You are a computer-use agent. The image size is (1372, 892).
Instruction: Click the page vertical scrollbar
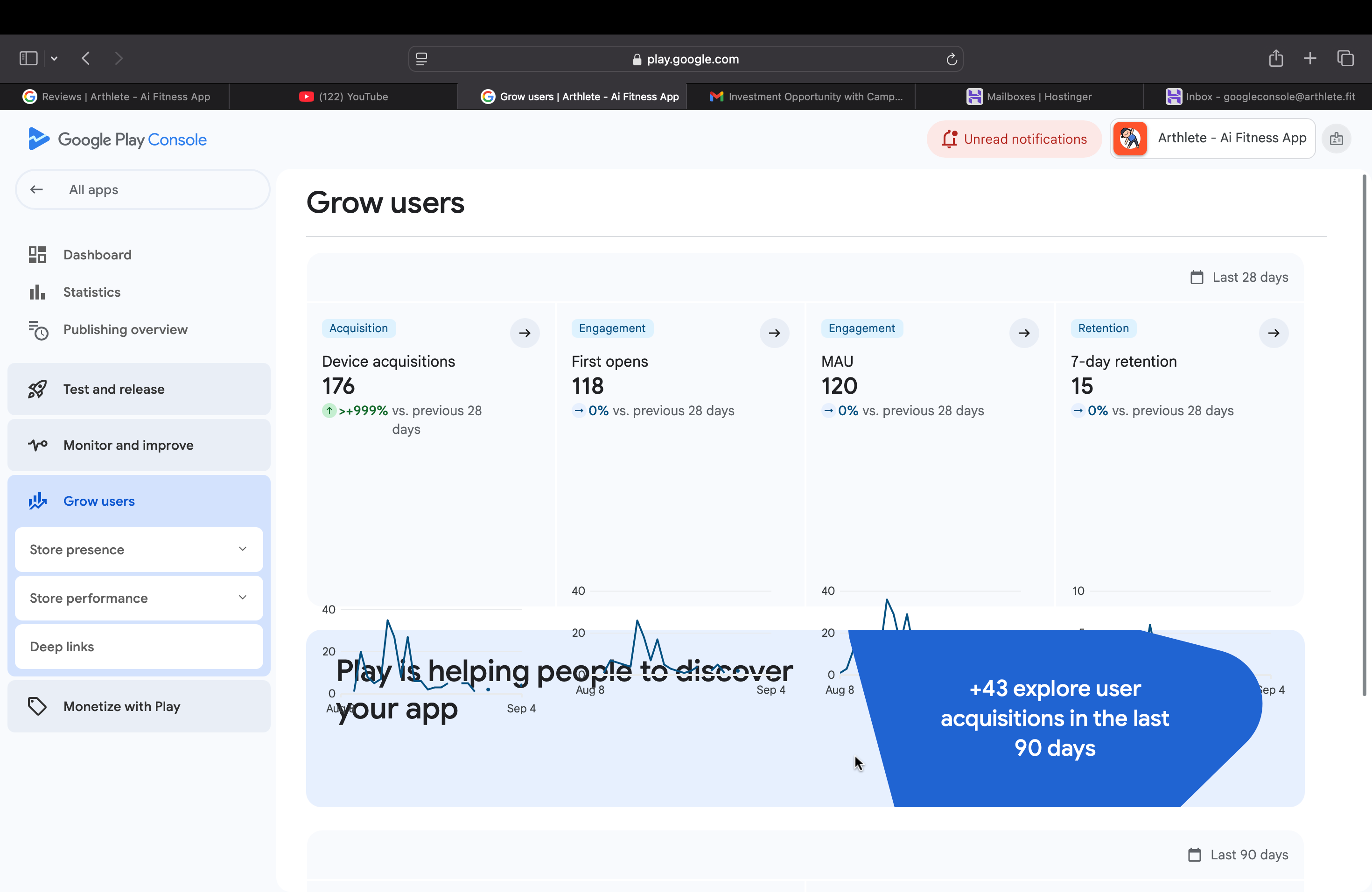point(1364,435)
